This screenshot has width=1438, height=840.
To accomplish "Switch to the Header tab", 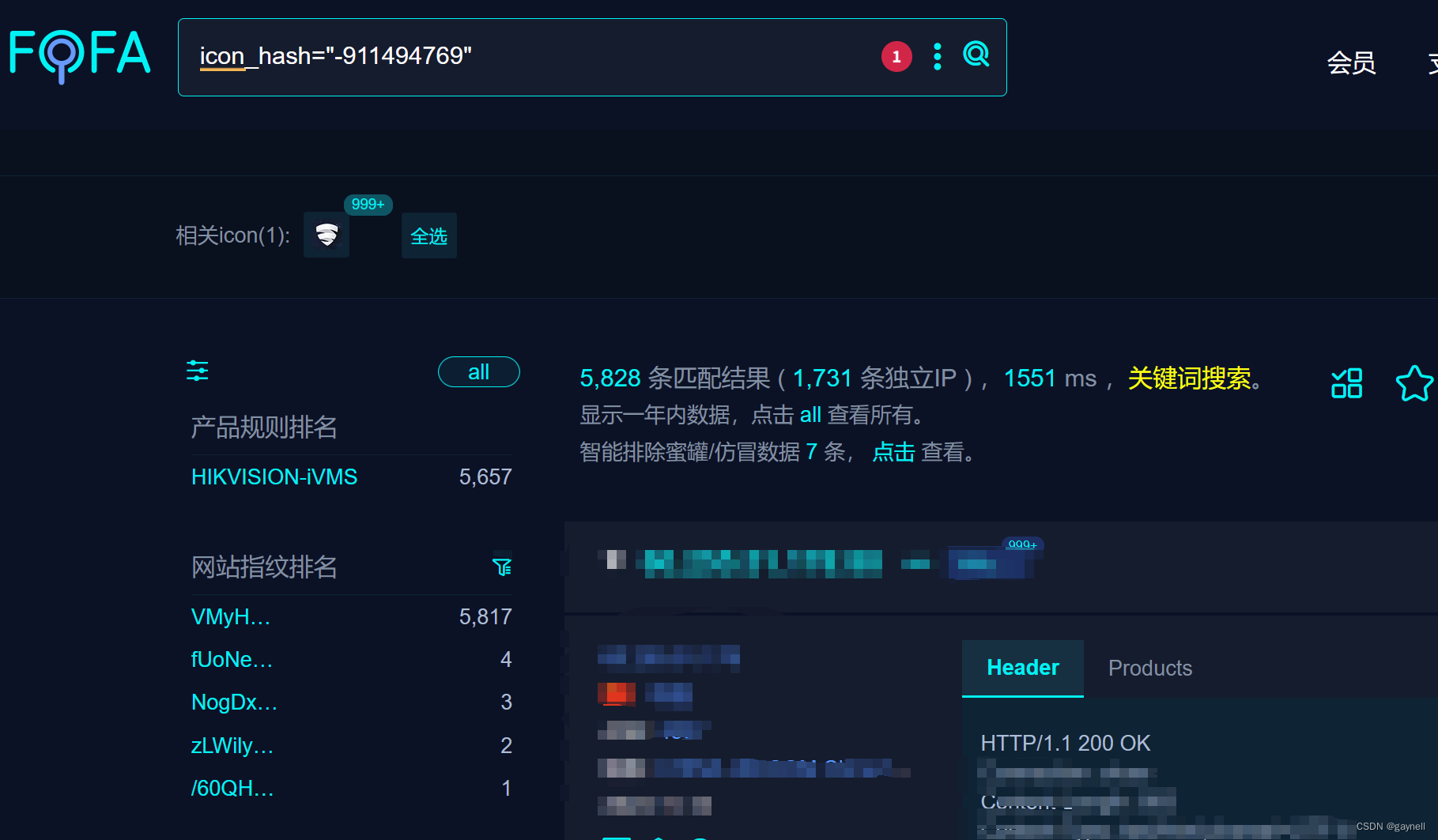I will pos(1023,669).
